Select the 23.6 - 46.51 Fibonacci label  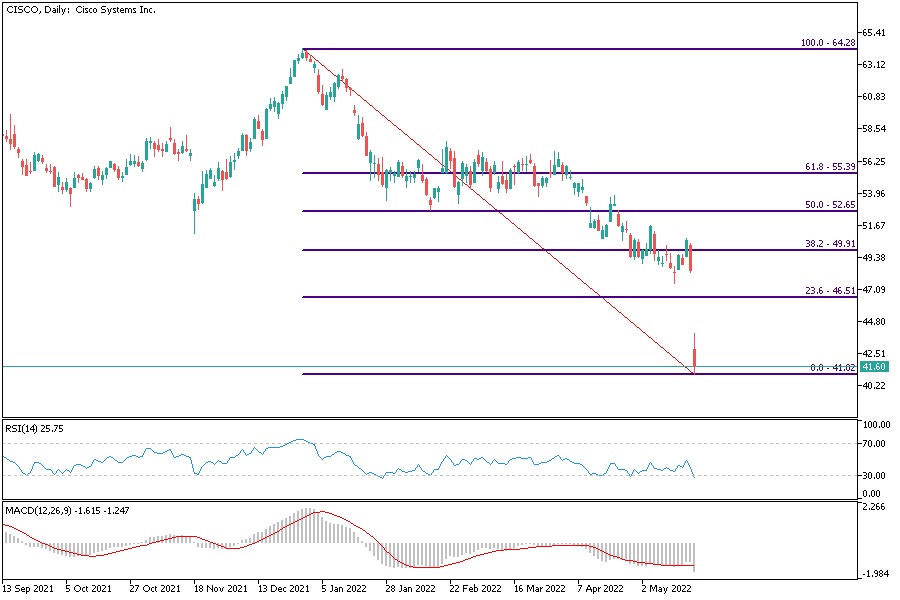pos(830,290)
